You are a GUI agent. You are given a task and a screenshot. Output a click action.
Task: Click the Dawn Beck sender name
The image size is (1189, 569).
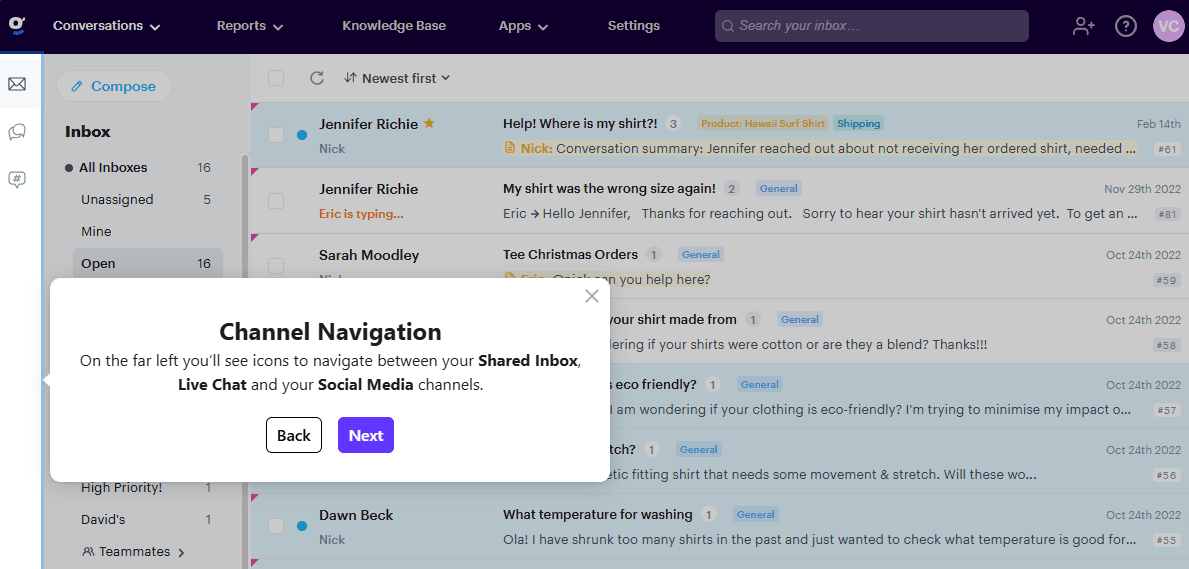356,515
